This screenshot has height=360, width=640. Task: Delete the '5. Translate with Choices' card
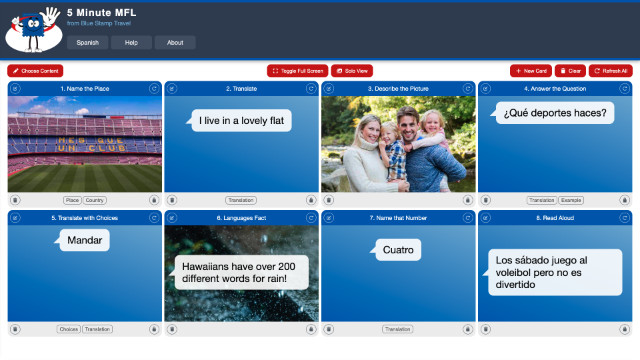pos(15,329)
